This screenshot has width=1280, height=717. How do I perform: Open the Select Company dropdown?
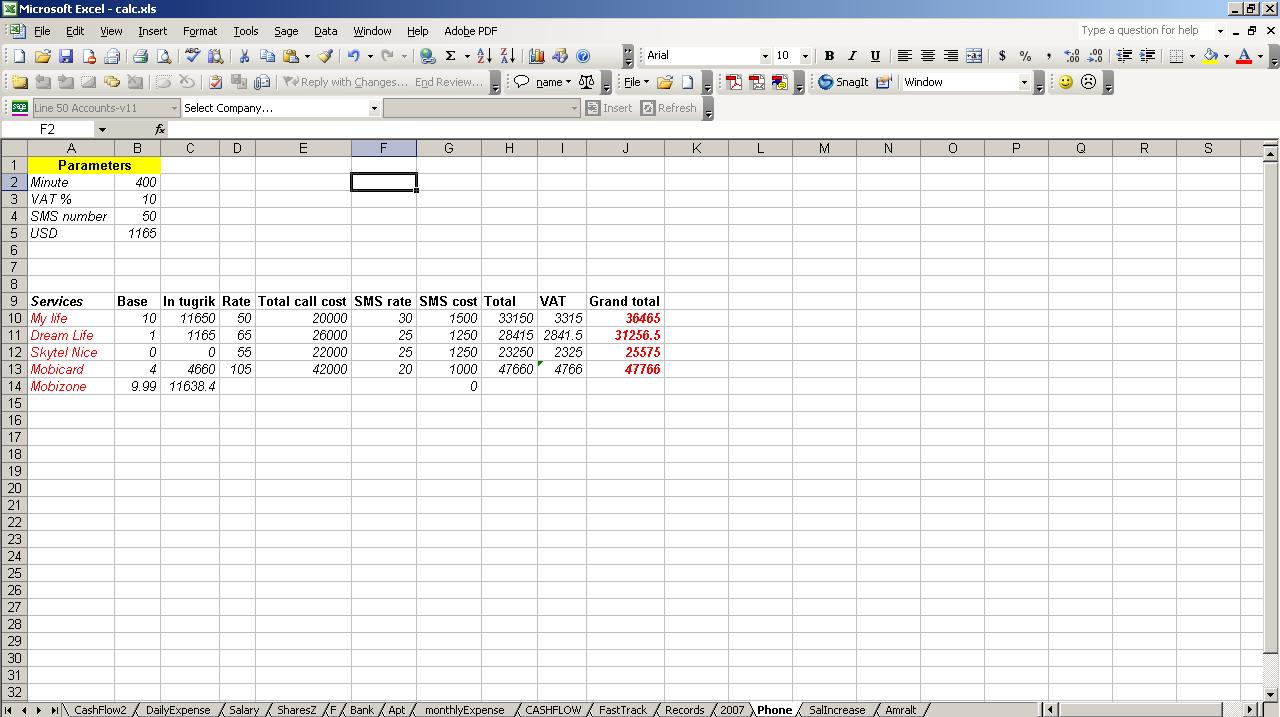click(374, 108)
